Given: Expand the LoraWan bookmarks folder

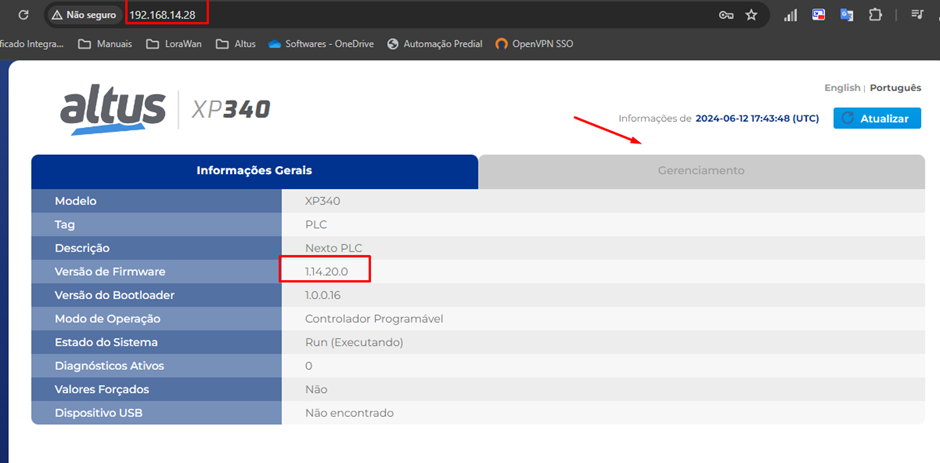Looking at the screenshot, I should (173, 44).
